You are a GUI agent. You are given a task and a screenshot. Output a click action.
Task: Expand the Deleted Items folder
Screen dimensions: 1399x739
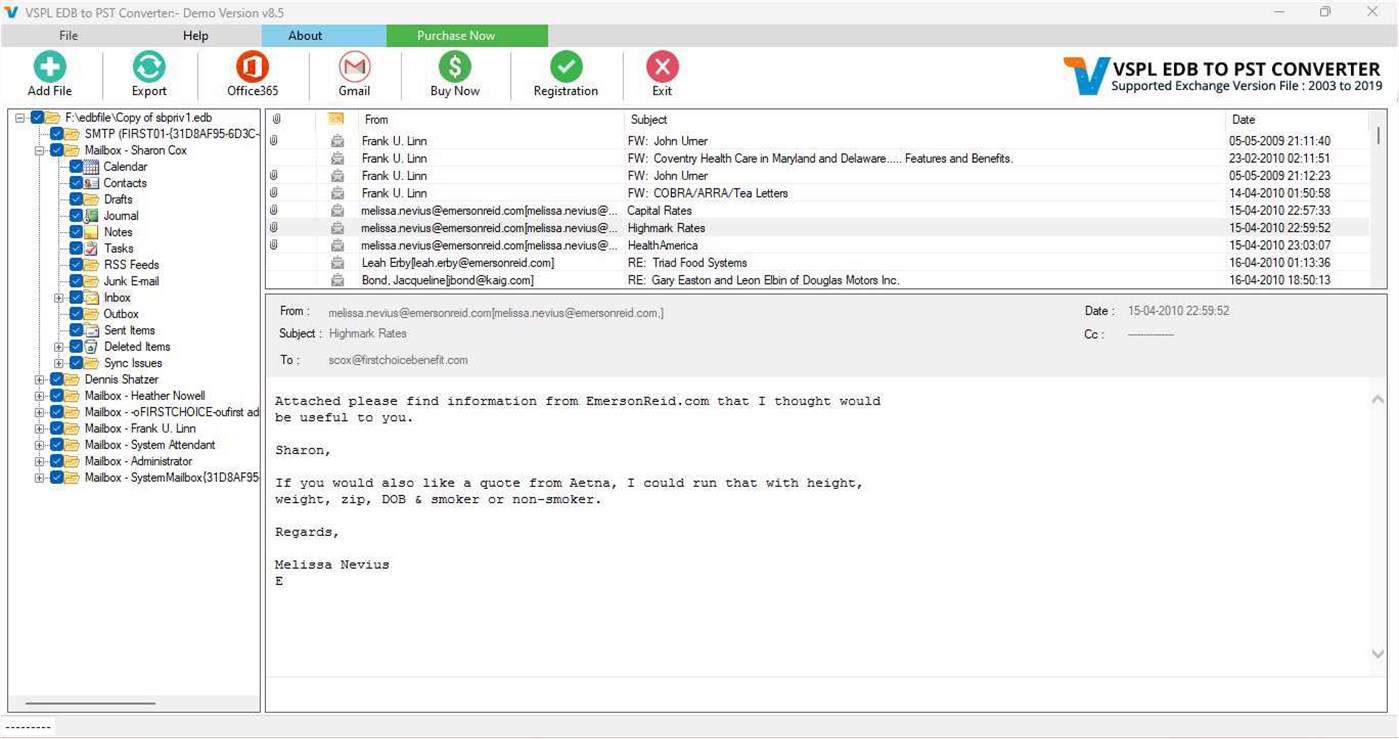58,346
